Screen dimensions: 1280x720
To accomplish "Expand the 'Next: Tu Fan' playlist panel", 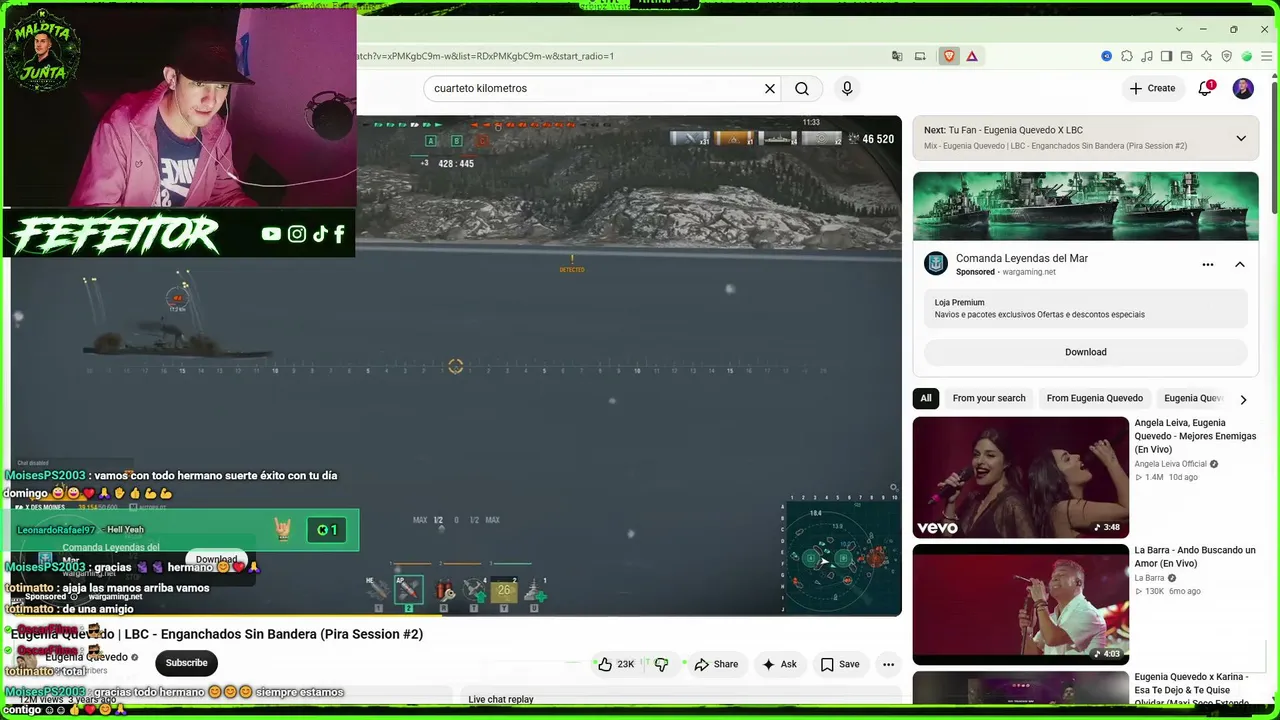I will coord(1241,138).
